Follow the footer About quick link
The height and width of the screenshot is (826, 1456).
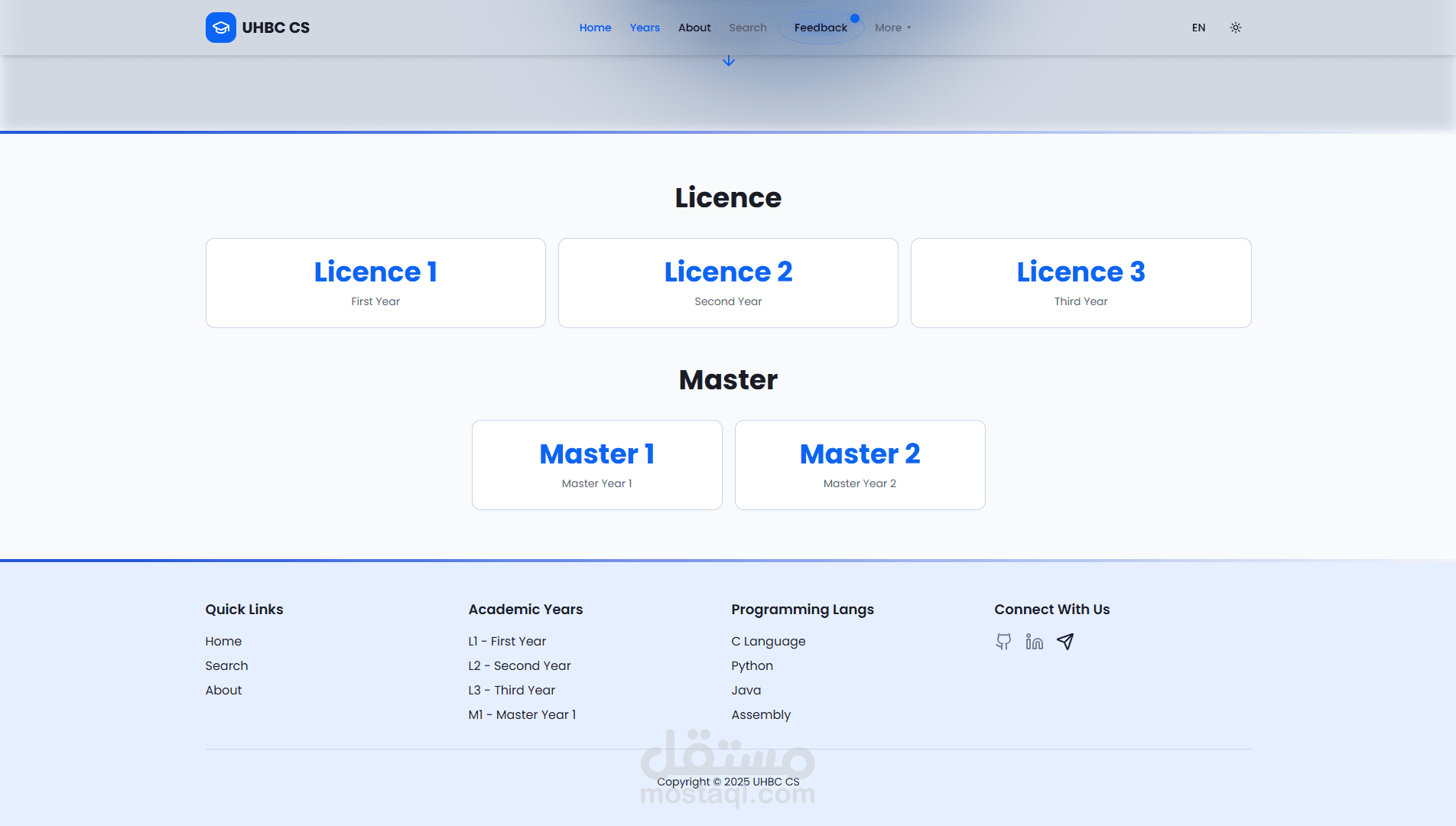pos(223,690)
